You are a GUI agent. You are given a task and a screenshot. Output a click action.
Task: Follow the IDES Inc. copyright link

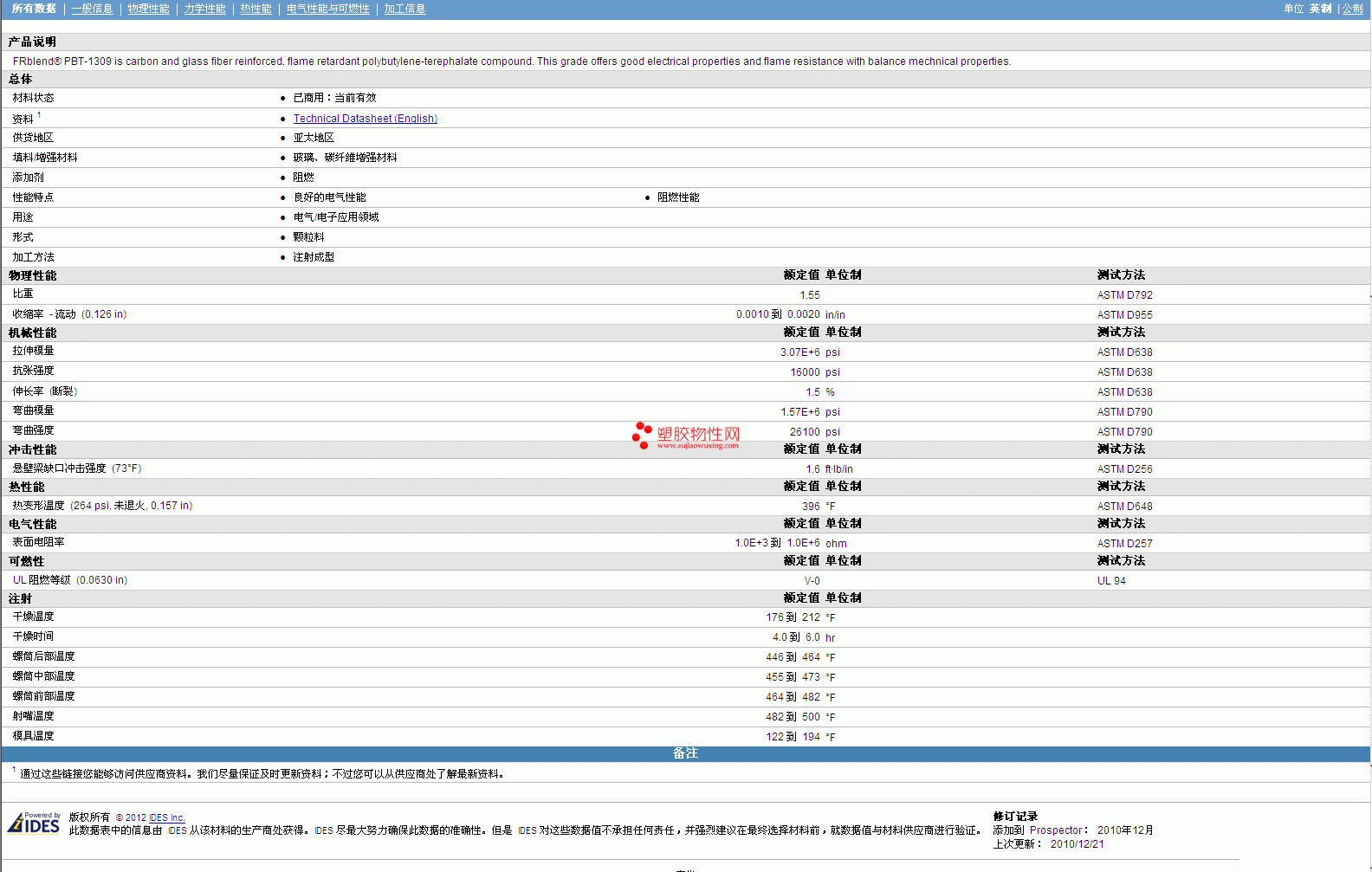(x=166, y=817)
